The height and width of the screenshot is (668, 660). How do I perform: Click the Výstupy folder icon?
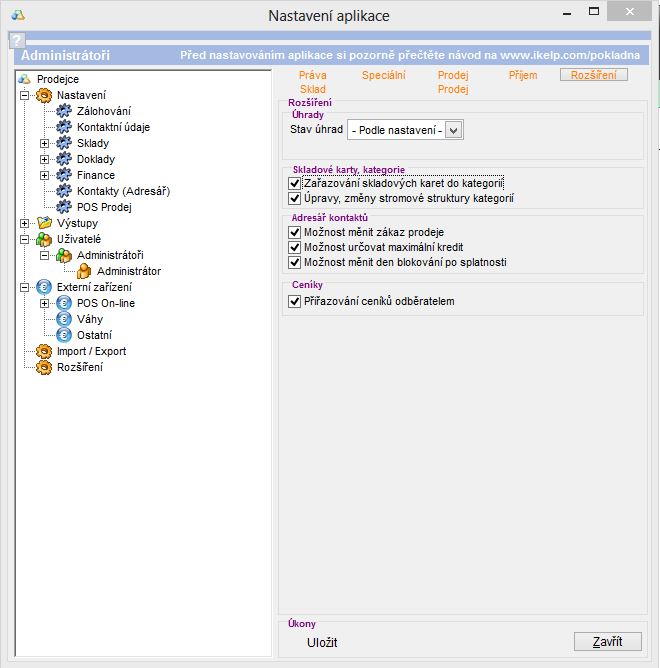[x=44, y=223]
